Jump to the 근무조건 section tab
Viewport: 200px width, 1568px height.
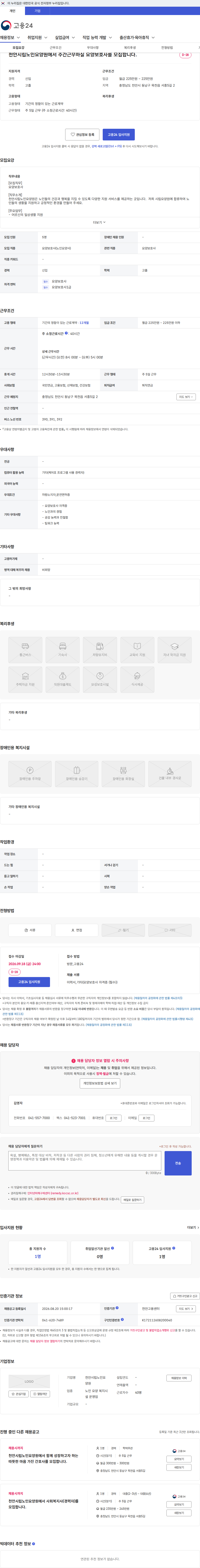(x=55, y=48)
